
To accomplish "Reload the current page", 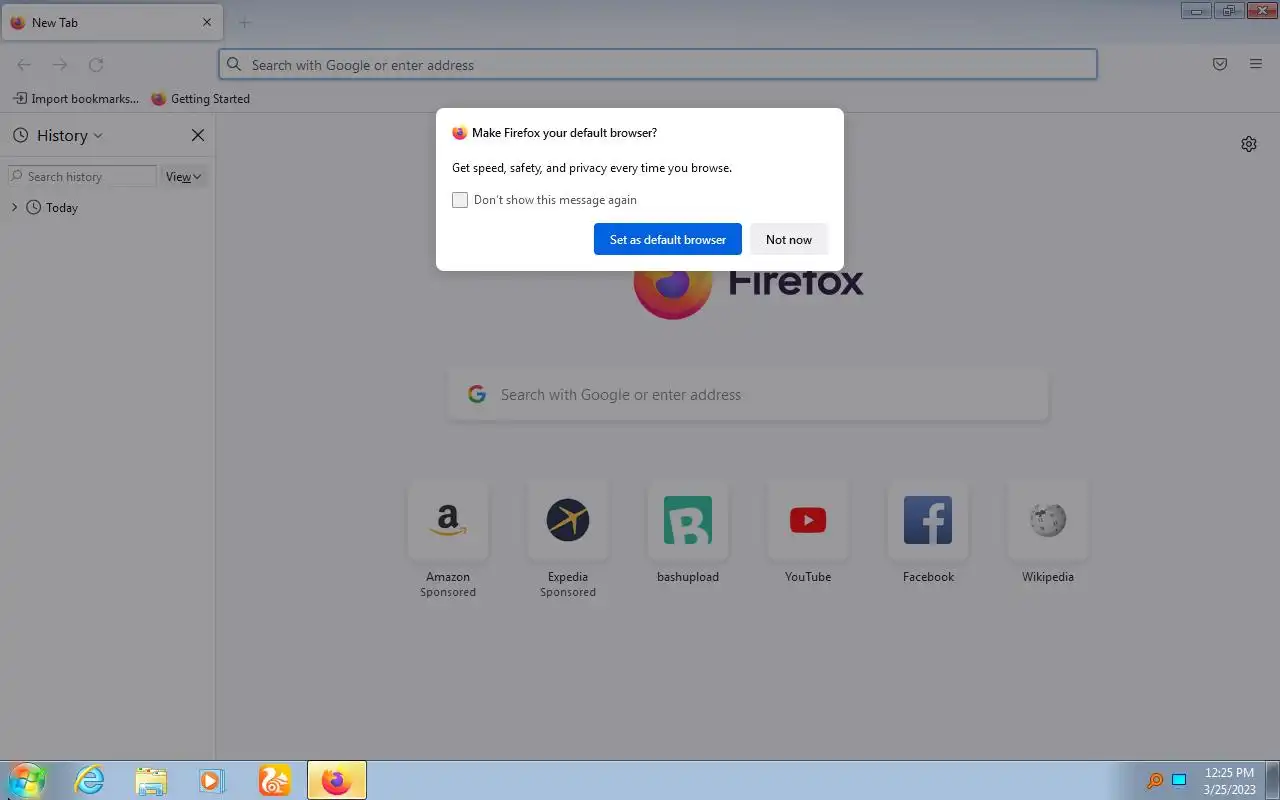I will tap(96, 64).
